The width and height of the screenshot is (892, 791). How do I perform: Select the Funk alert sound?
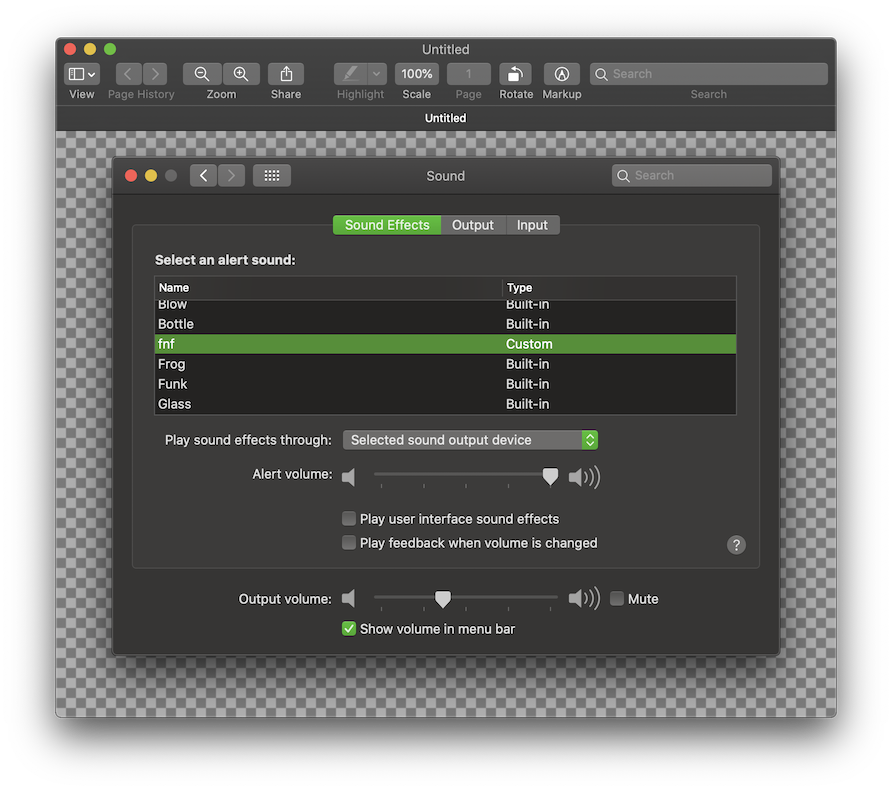(x=445, y=384)
